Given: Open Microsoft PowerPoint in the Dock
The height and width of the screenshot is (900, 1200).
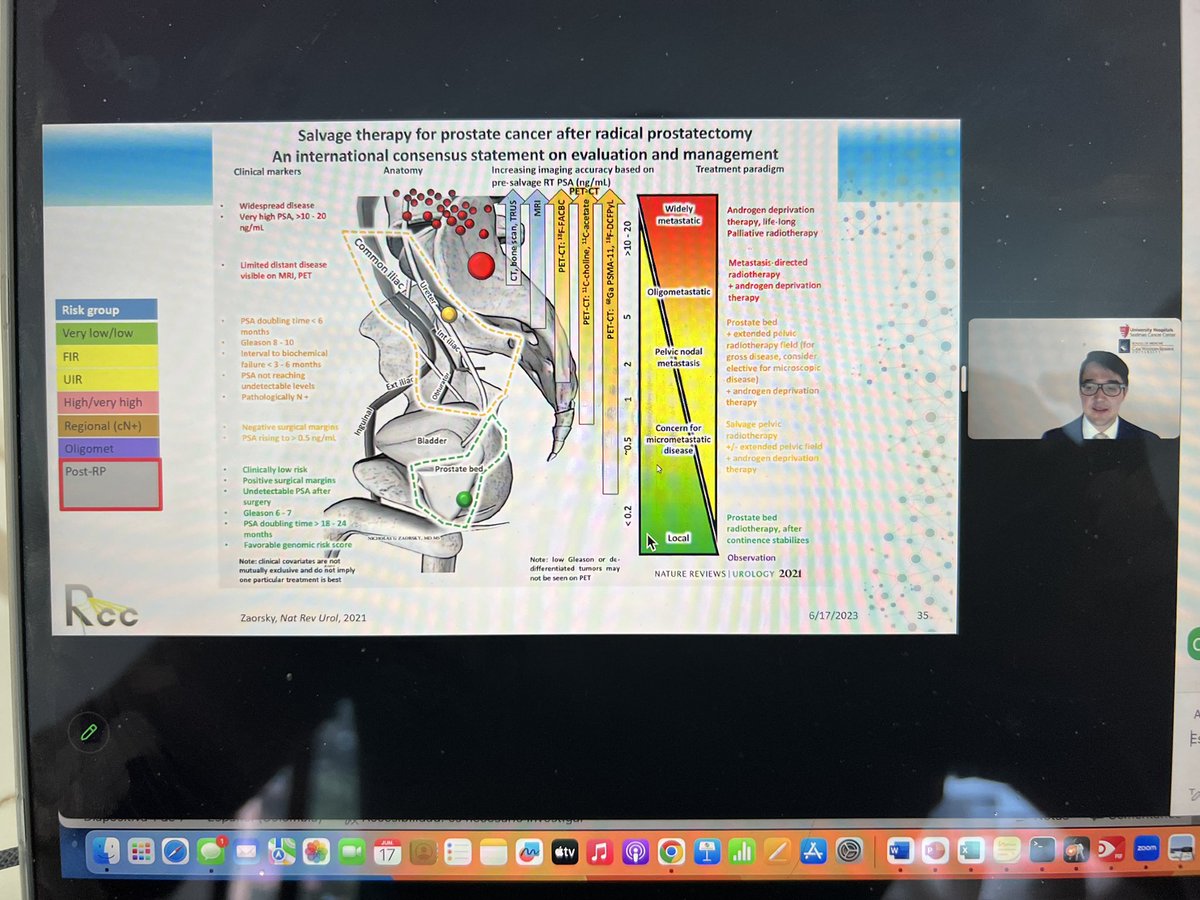Looking at the screenshot, I should point(935,849).
